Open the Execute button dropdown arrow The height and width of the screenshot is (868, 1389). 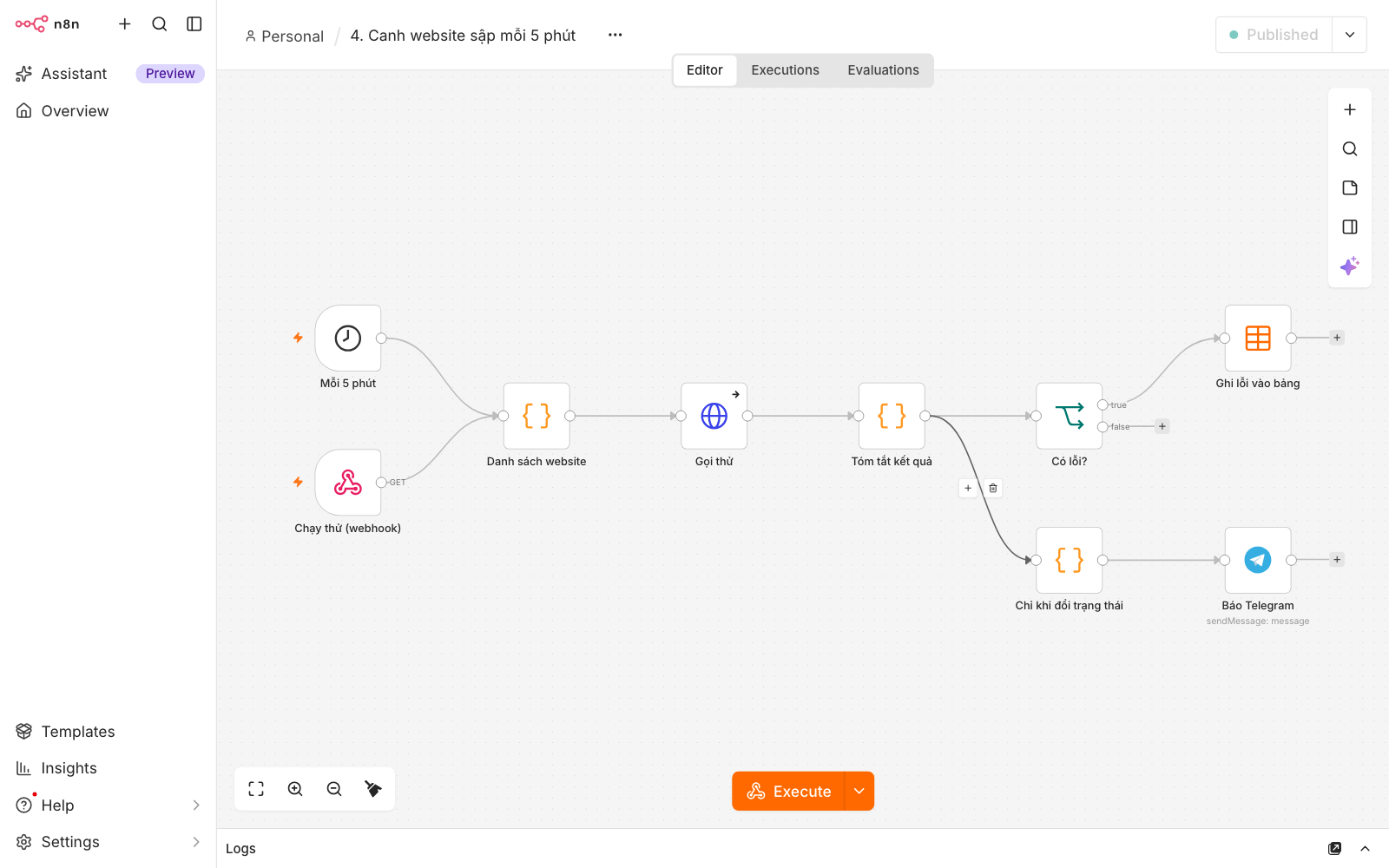[x=859, y=791]
